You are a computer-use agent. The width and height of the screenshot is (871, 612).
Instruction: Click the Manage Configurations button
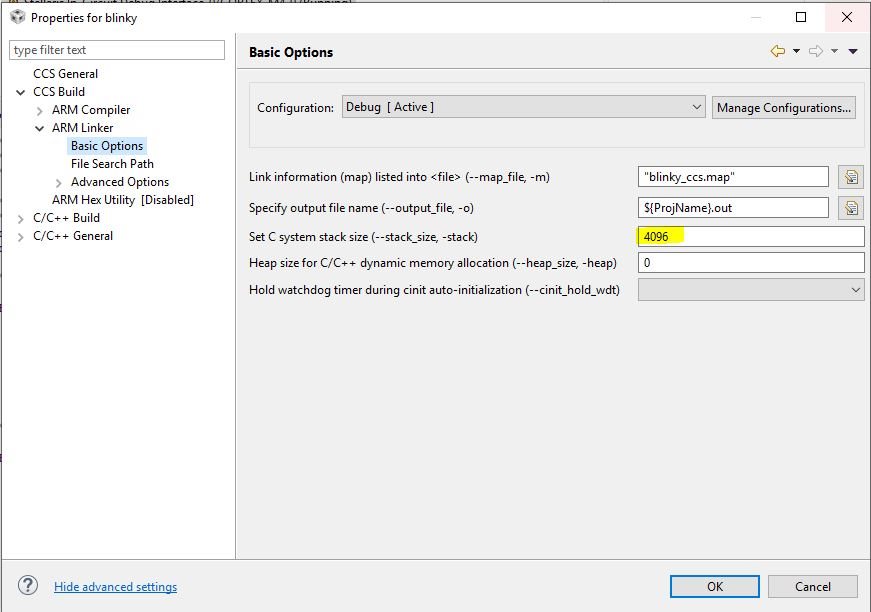(784, 107)
